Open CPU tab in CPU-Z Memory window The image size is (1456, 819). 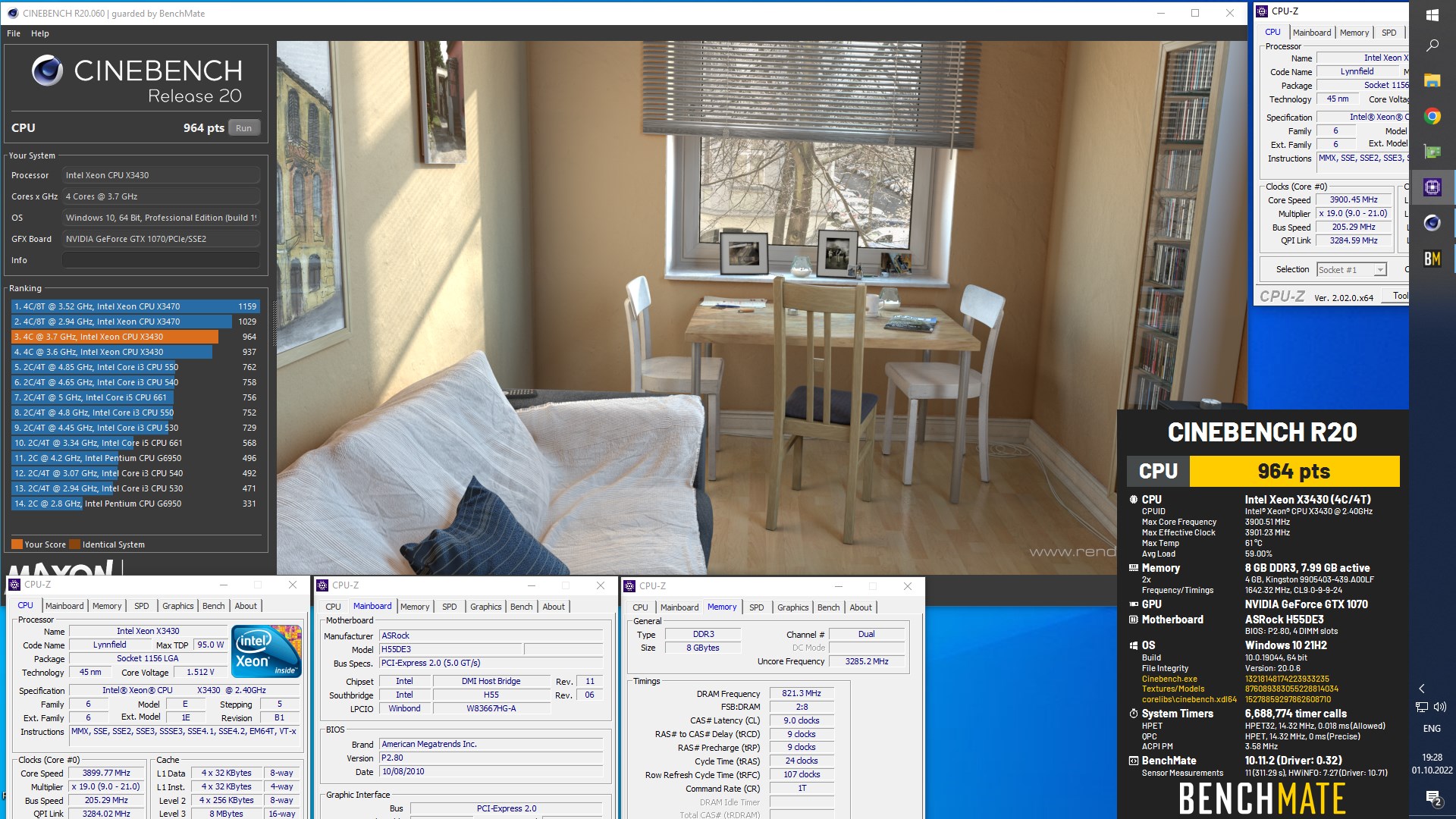pyautogui.click(x=641, y=607)
